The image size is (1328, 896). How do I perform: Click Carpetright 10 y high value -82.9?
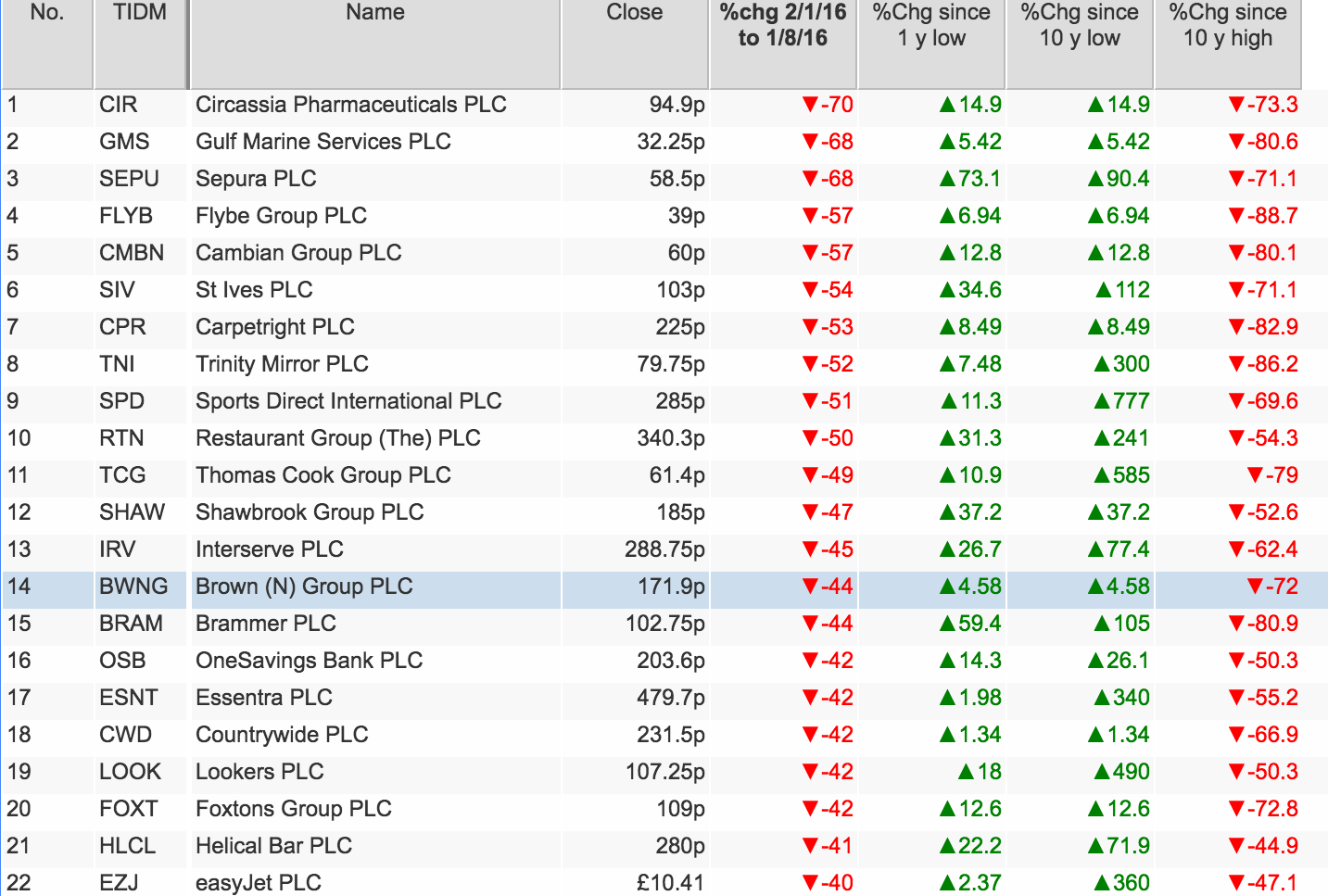point(1262,327)
